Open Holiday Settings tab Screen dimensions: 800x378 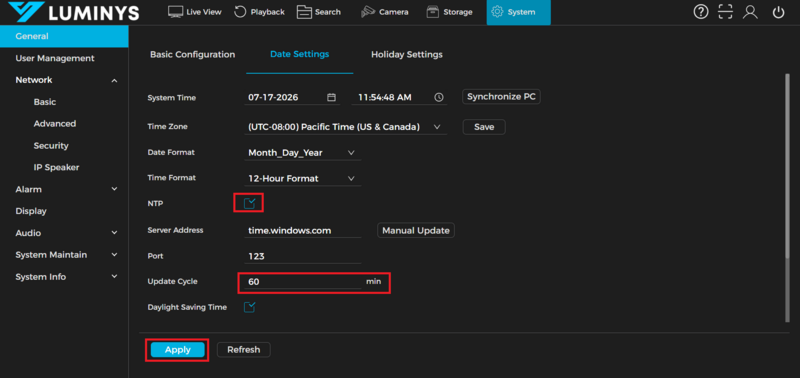(x=407, y=54)
